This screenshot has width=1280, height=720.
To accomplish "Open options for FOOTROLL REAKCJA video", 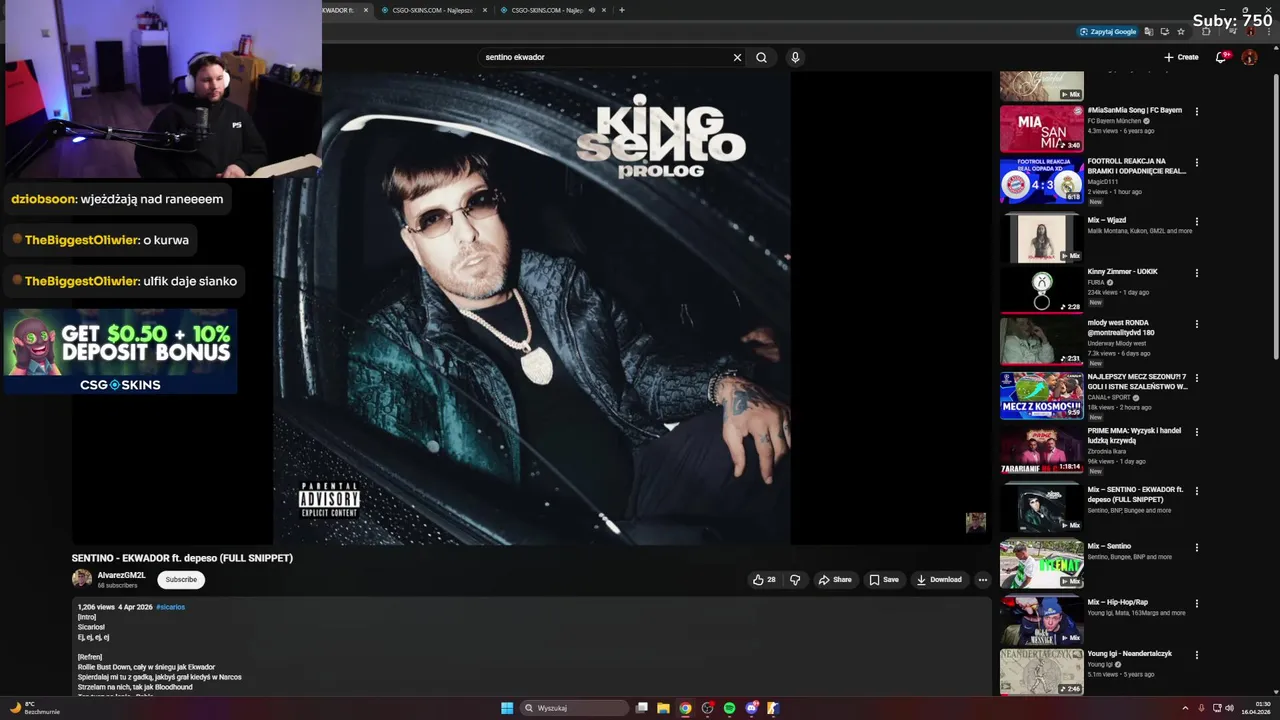I will tap(1196, 162).
